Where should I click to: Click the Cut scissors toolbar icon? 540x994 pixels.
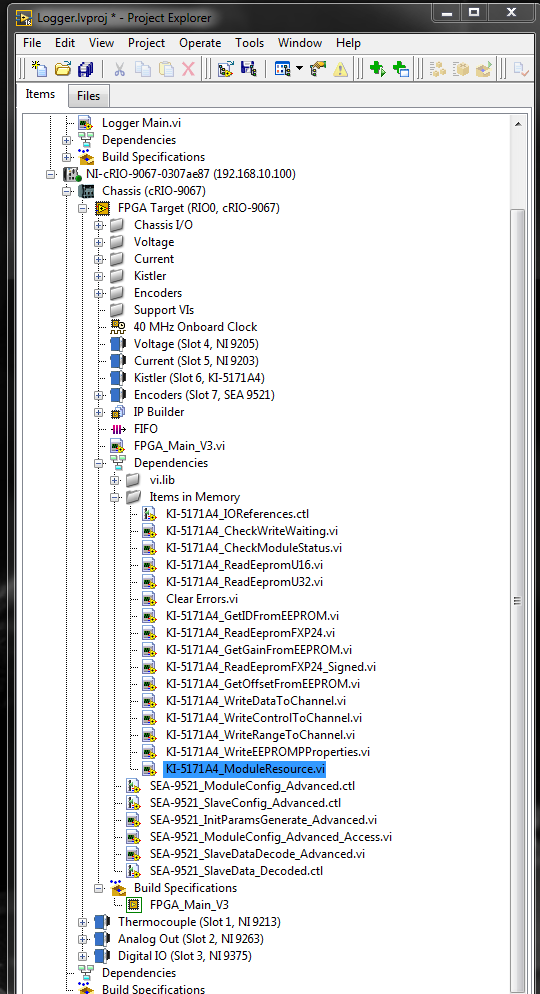click(x=120, y=69)
